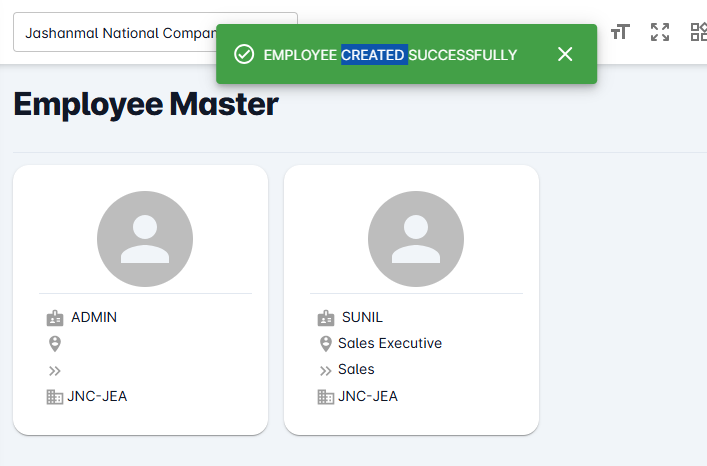This screenshot has width=707, height=466.
Task: Toggle fullscreen mode icon
Action: pos(660,32)
